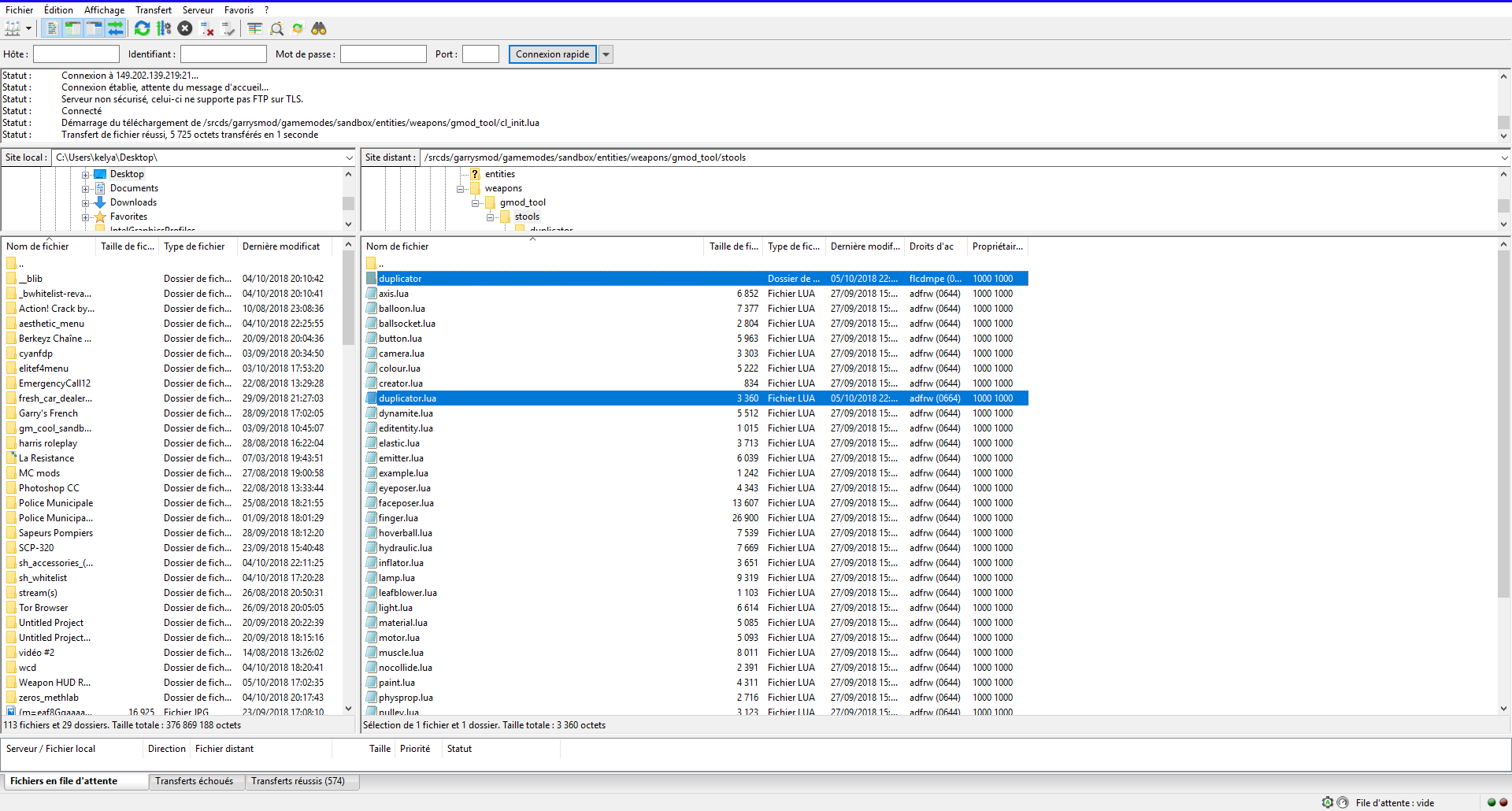
Task: Select the parent directory entry in remote list
Action: click(697, 264)
